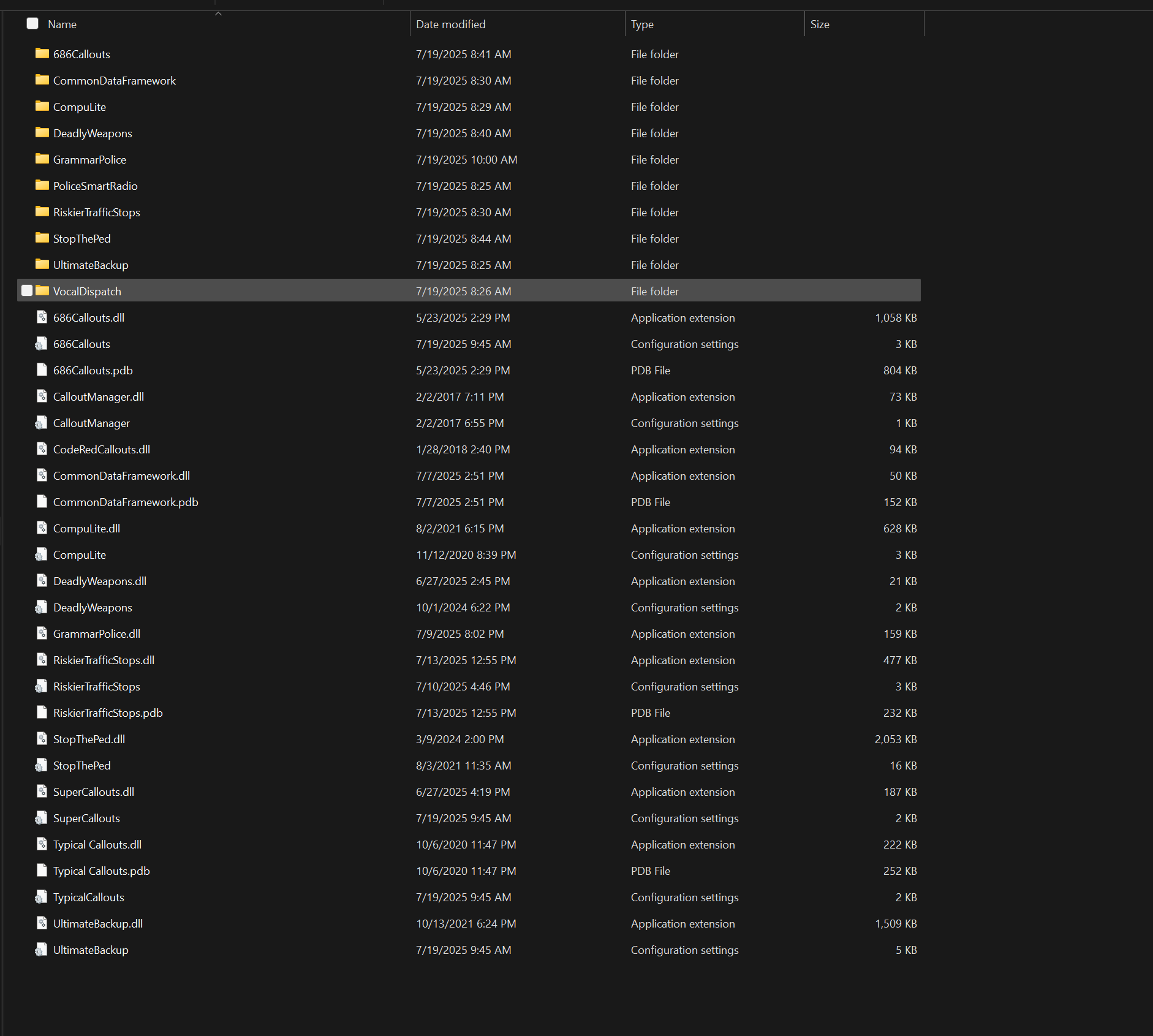Sort by the Type column header

click(x=642, y=25)
